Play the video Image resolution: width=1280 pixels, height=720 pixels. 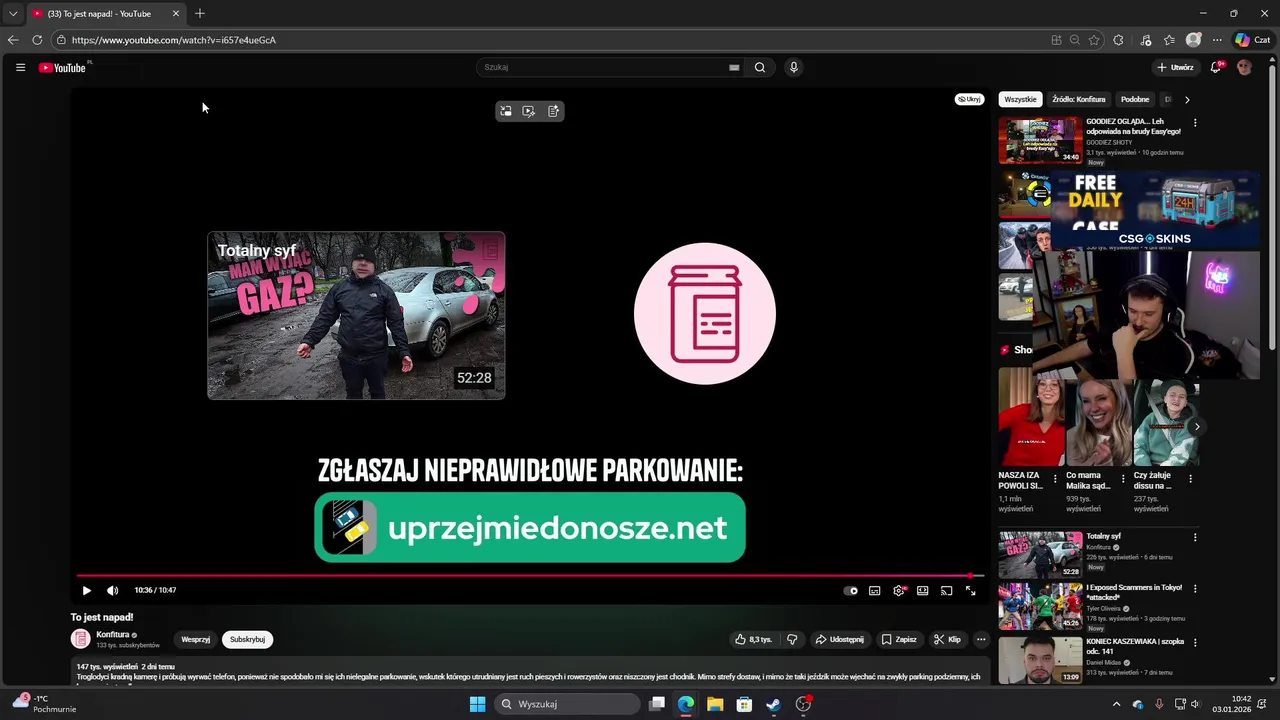tap(86, 590)
